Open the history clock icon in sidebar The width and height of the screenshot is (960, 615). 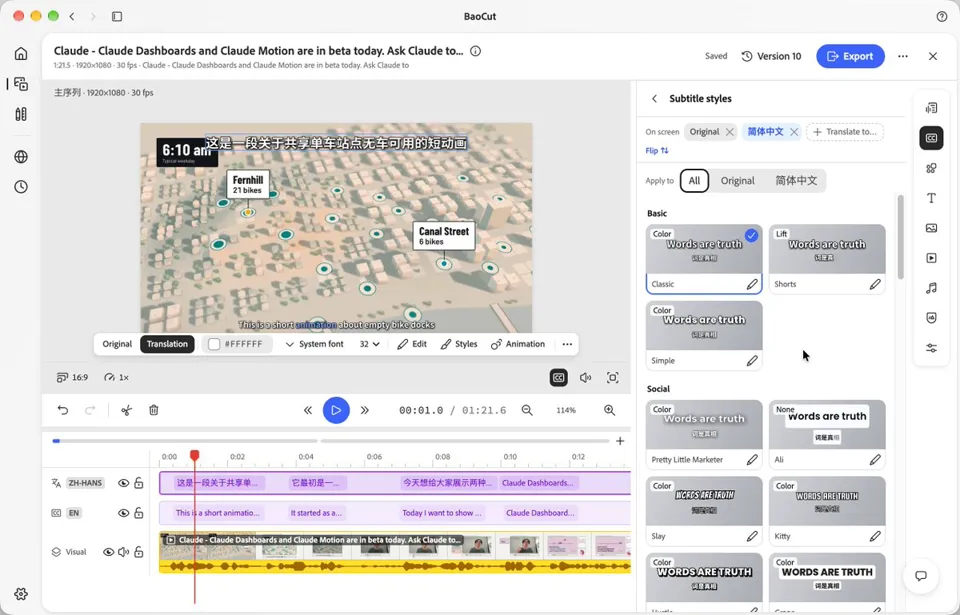click(x=21, y=187)
